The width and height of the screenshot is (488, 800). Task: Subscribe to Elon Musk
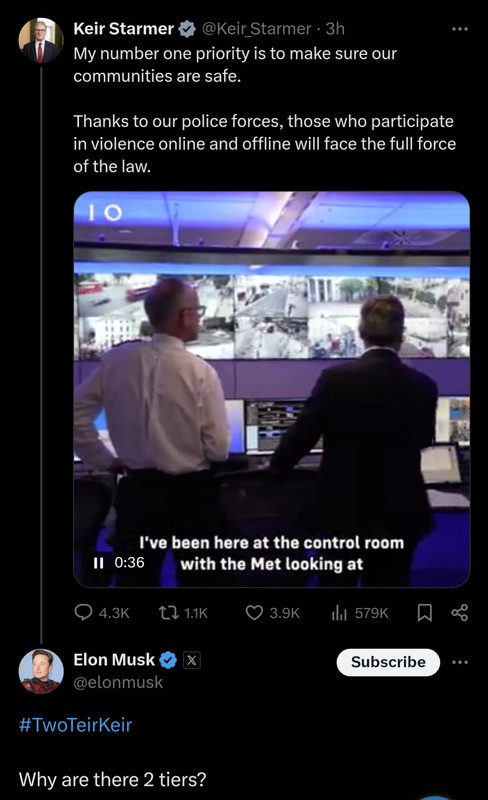pos(388,662)
